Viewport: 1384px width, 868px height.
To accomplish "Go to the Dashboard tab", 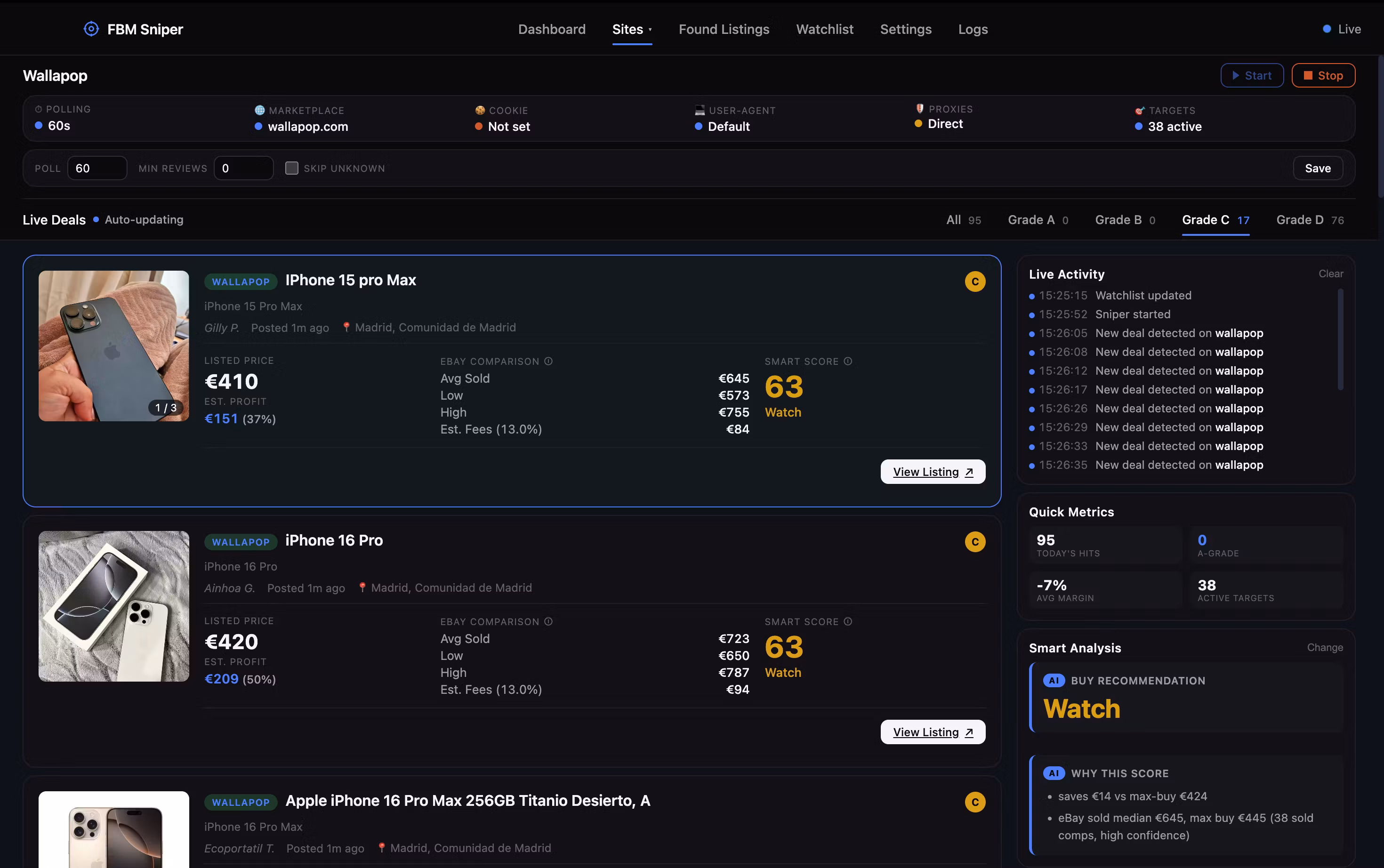I will 552,29.
